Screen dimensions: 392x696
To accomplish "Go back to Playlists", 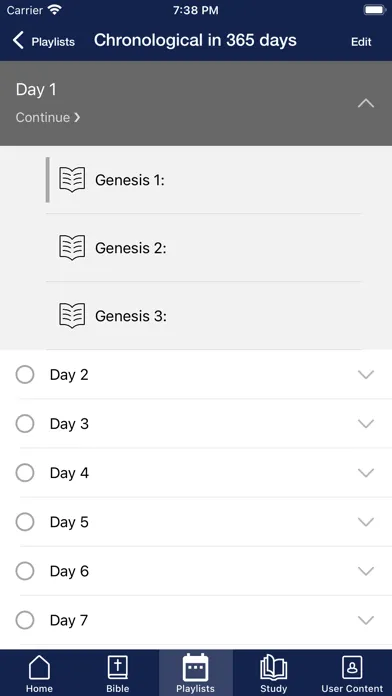I will click(x=43, y=41).
